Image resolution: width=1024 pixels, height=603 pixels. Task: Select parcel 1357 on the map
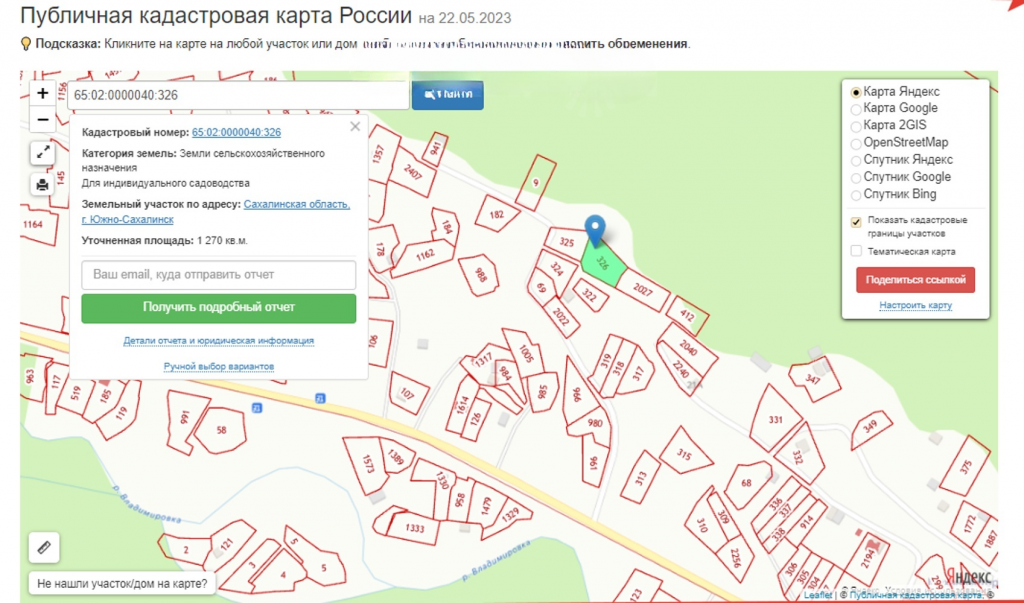click(x=378, y=155)
